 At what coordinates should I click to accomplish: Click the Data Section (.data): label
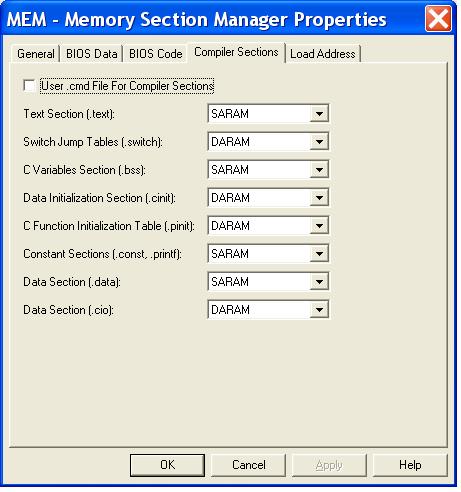(72, 282)
